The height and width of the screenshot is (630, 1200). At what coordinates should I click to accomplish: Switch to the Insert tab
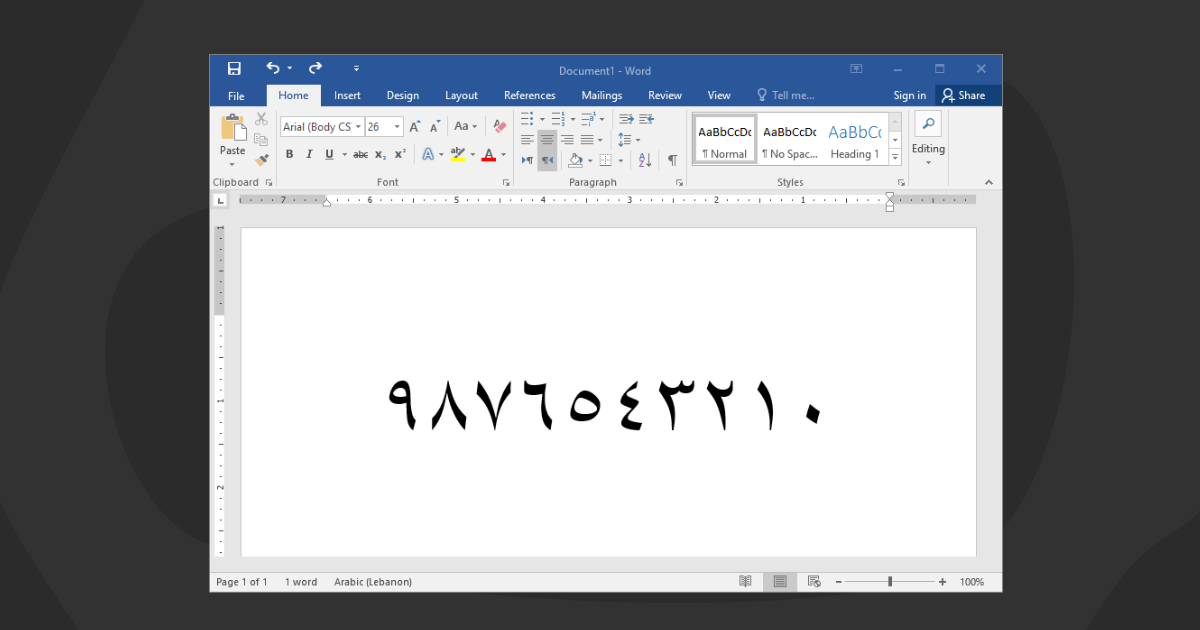tap(348, 96)
